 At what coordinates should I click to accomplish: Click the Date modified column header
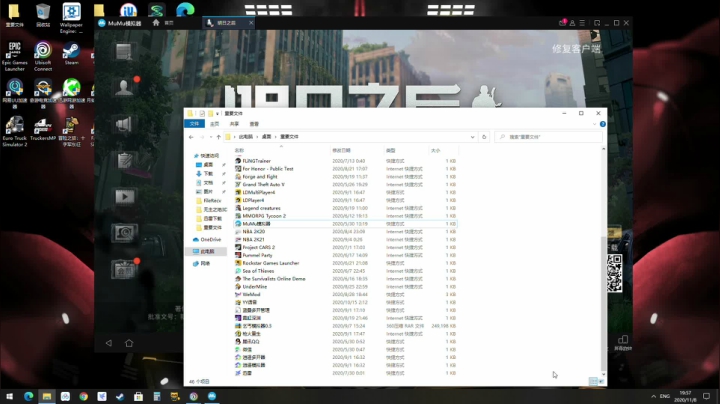pos(356,150)
